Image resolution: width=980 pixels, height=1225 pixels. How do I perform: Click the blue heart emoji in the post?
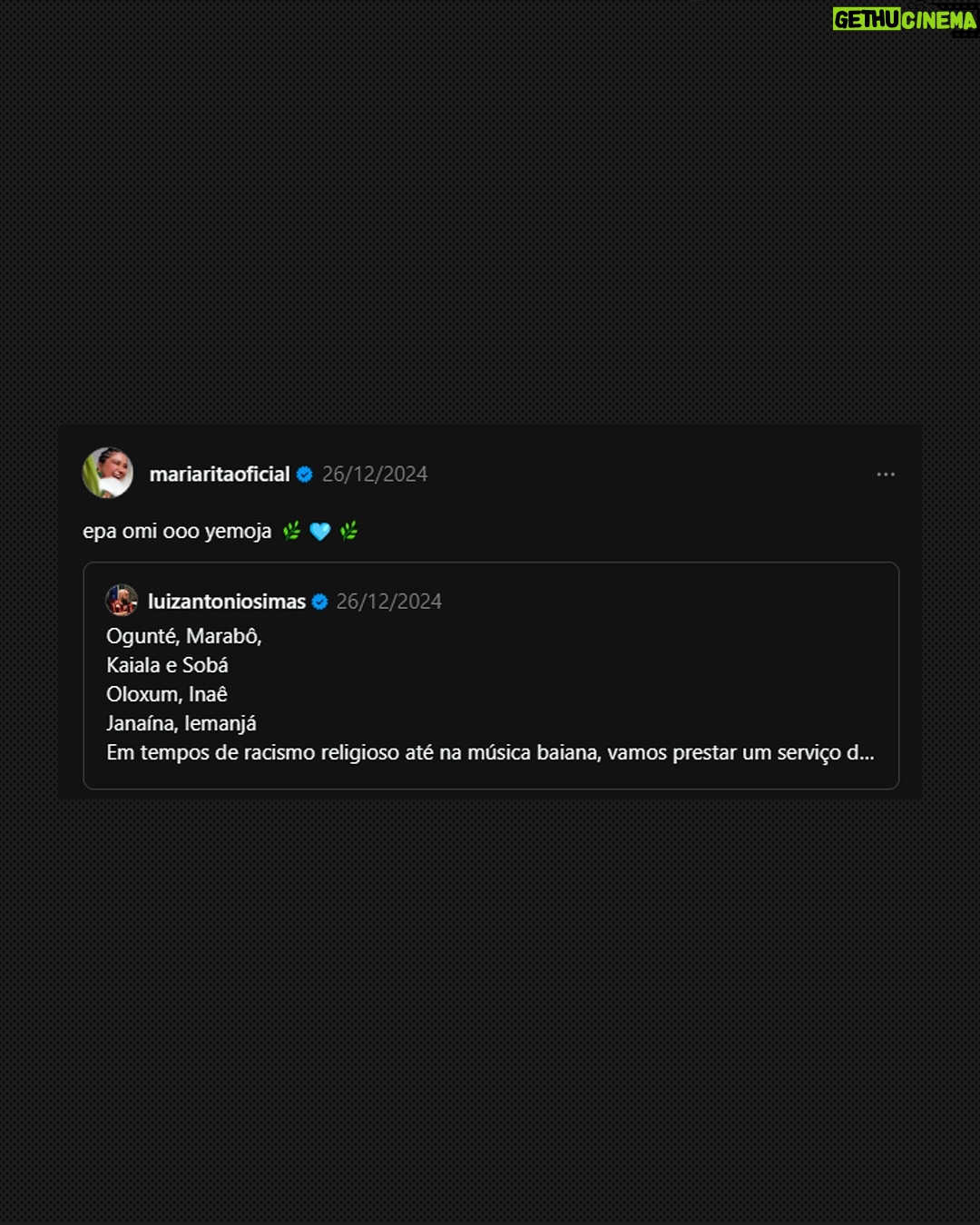coord(320,532)
